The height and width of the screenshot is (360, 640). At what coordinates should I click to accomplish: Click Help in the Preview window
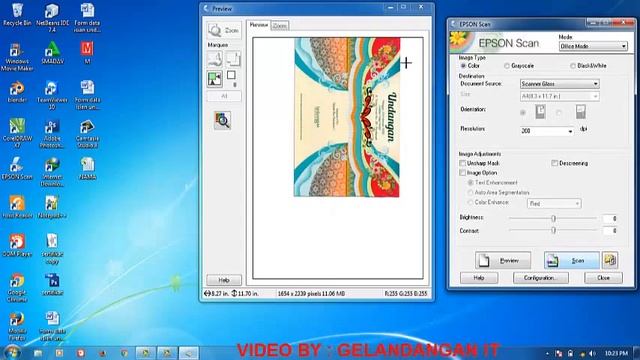(x=224, y=280)
